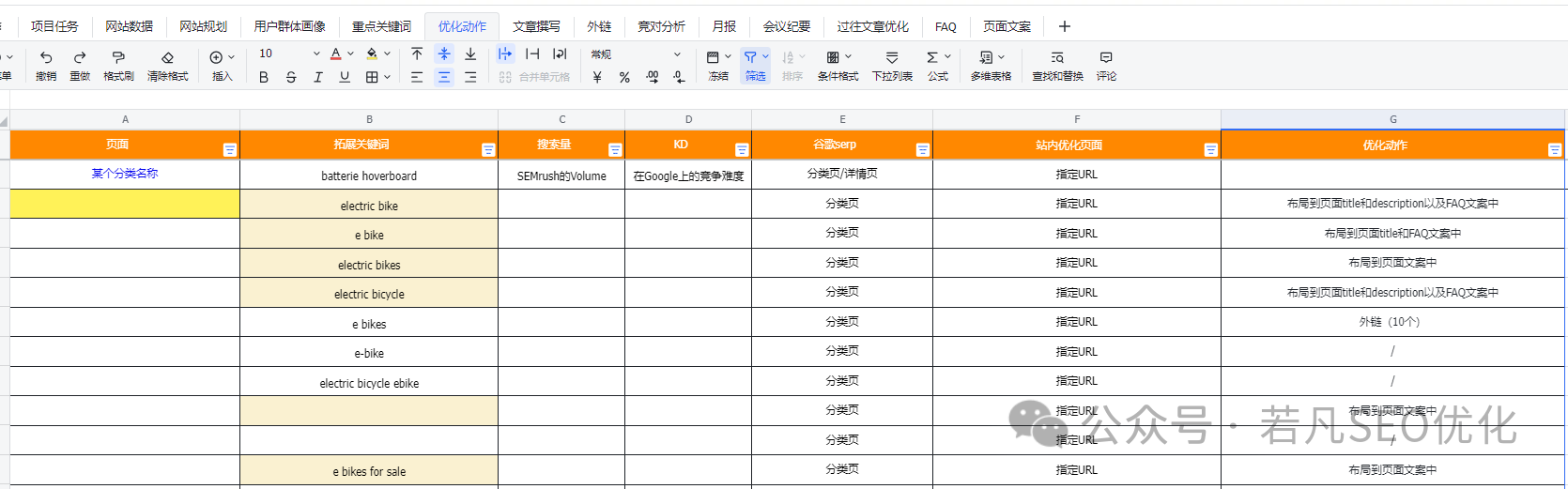The width and height of the screenshot is (1568, 489).
Task: Toggle center horizontal alignment
Action: click(x=444, y=77)
